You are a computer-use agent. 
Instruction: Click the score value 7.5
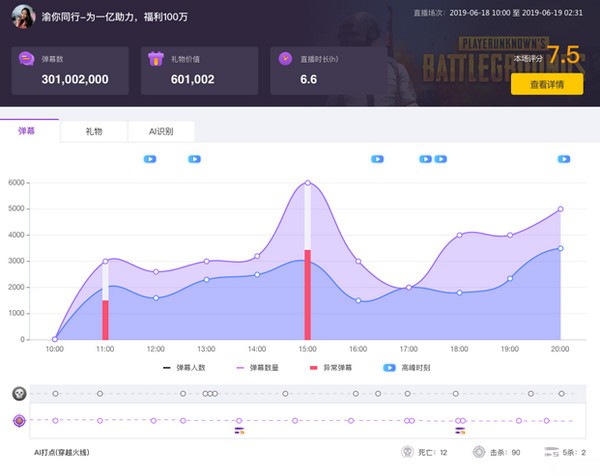[x=563, y=55]
